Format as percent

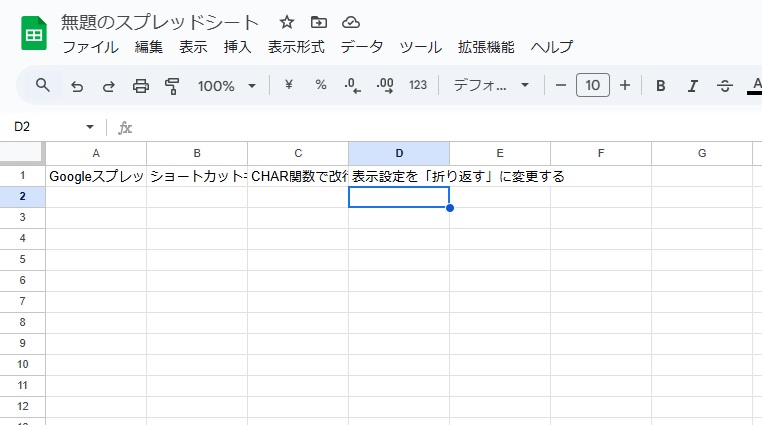tap(321, 85)
